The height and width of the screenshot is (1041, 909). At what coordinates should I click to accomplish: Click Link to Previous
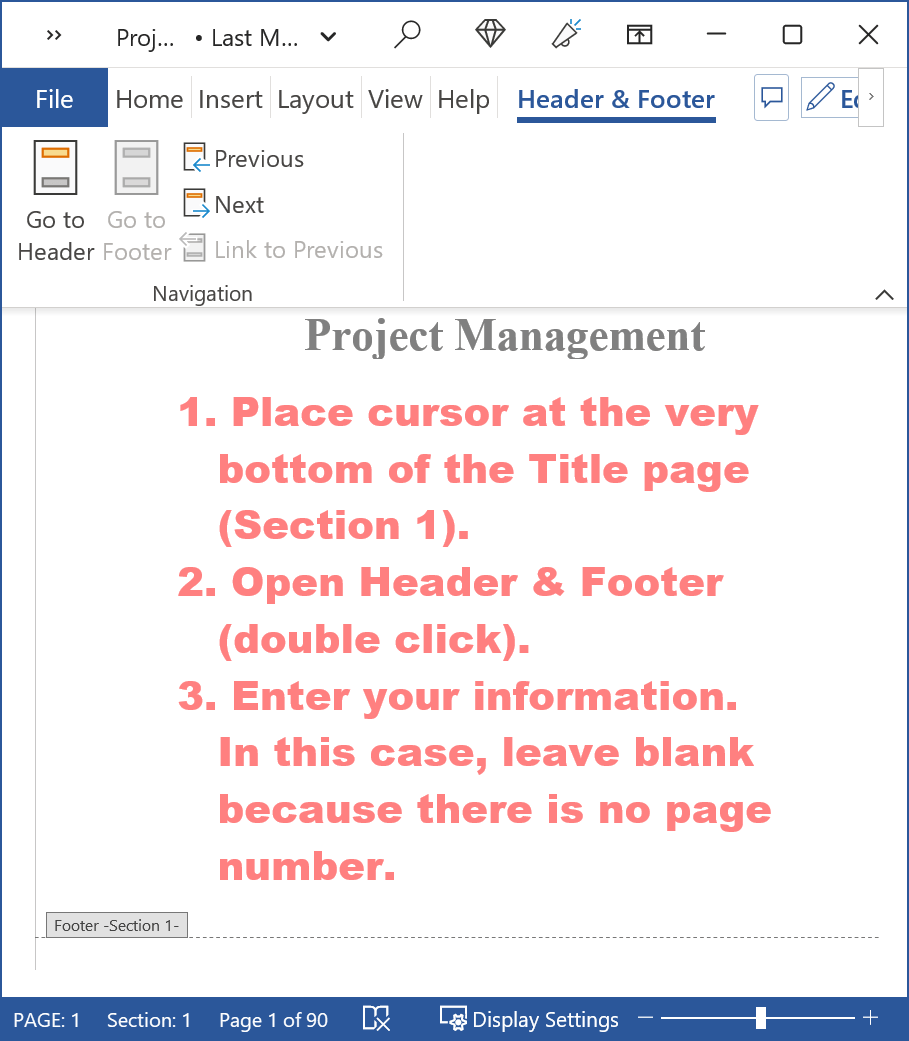[x=282, y=250]
